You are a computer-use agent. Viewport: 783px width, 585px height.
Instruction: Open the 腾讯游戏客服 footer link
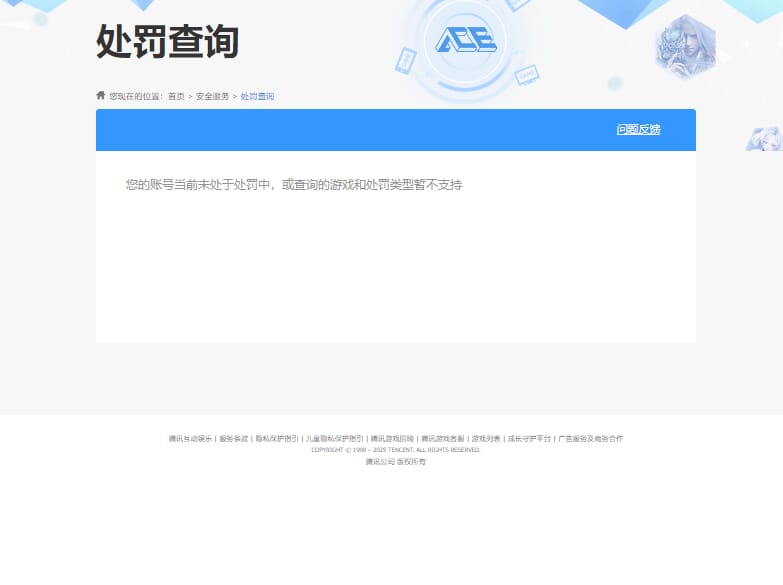(x=442, y=439)
